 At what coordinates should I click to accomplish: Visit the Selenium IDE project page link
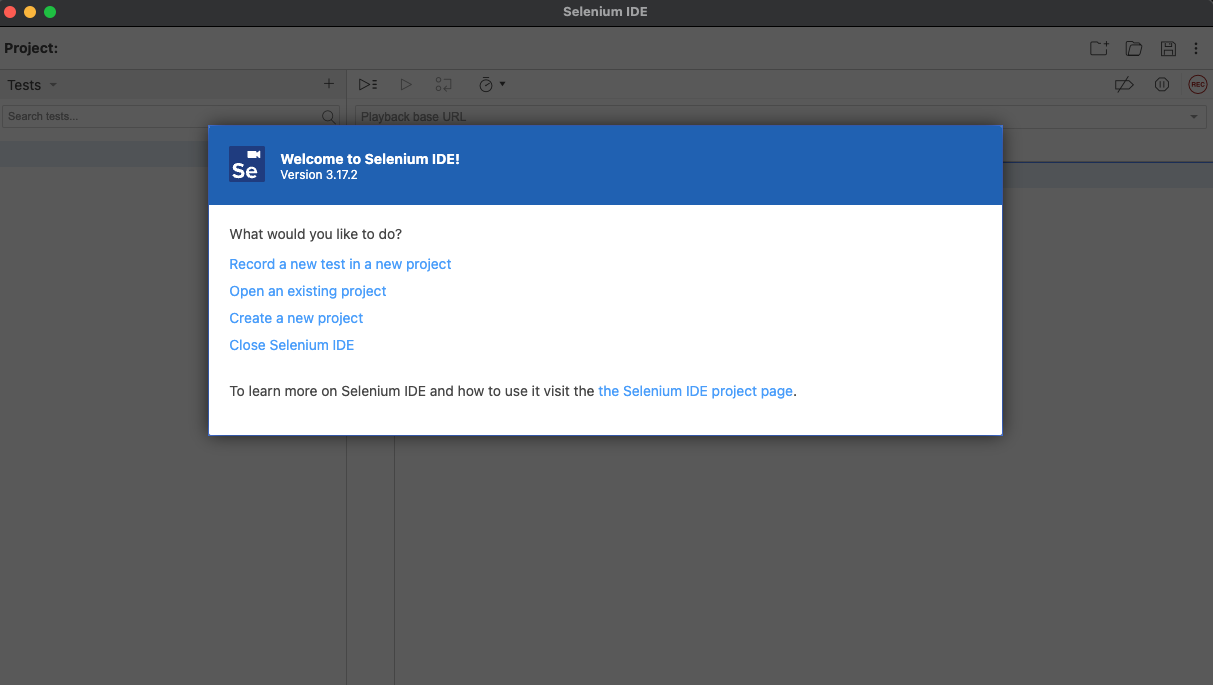tap(695, 391)
